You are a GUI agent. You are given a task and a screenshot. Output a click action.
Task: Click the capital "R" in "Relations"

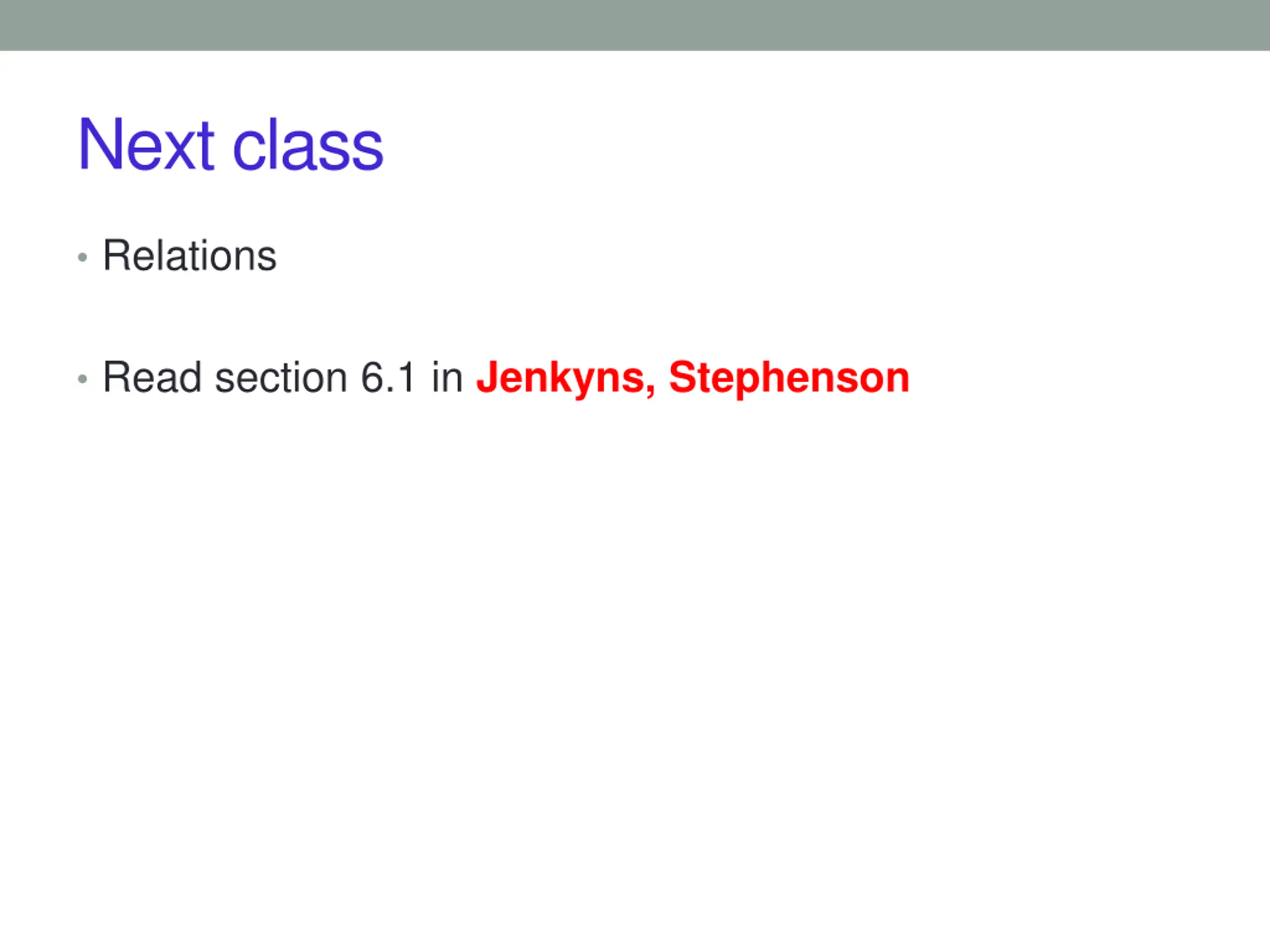[x=115, y=256]
